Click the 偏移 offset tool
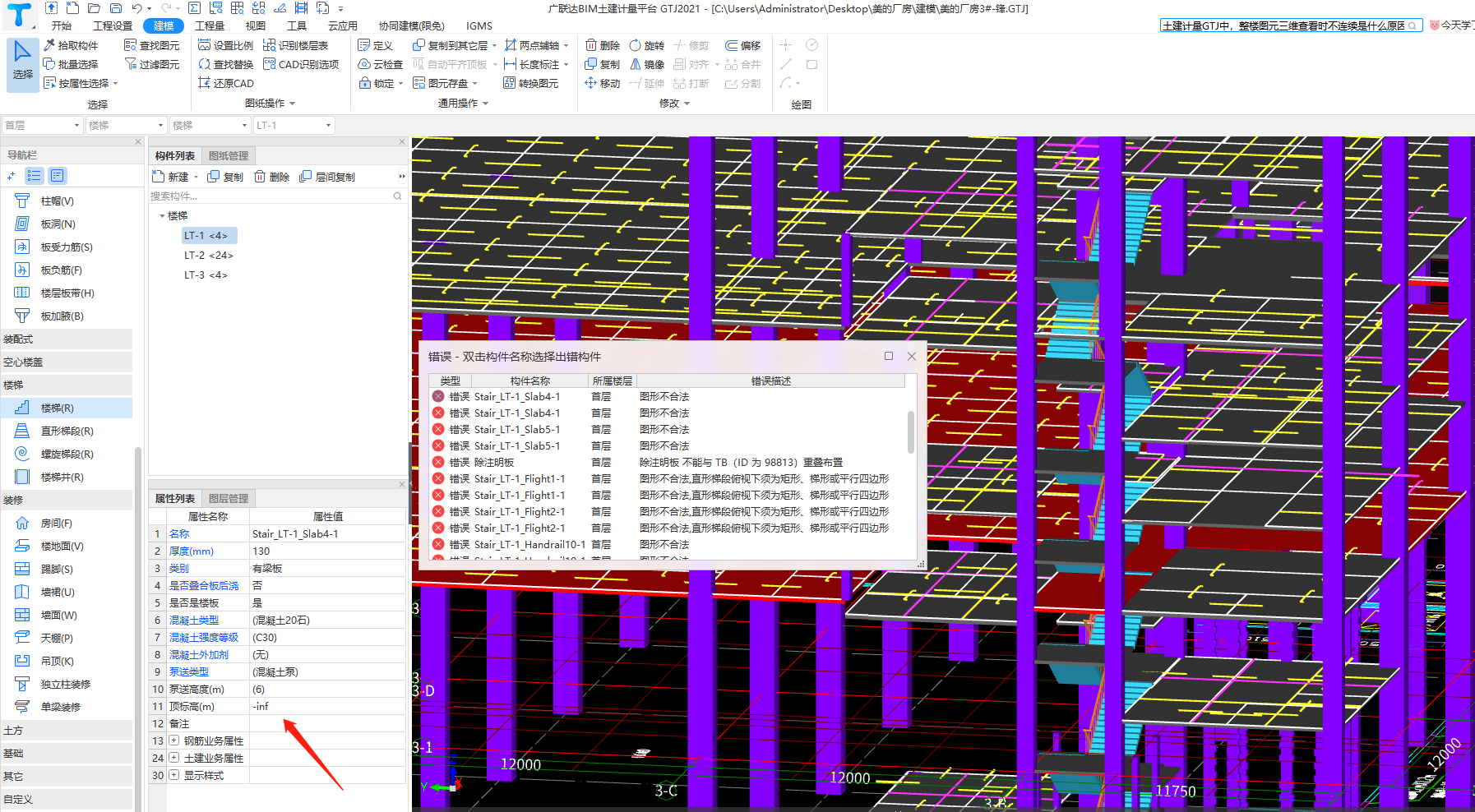The width and height of the screenshot is (1475, 812). pos(743,45)
